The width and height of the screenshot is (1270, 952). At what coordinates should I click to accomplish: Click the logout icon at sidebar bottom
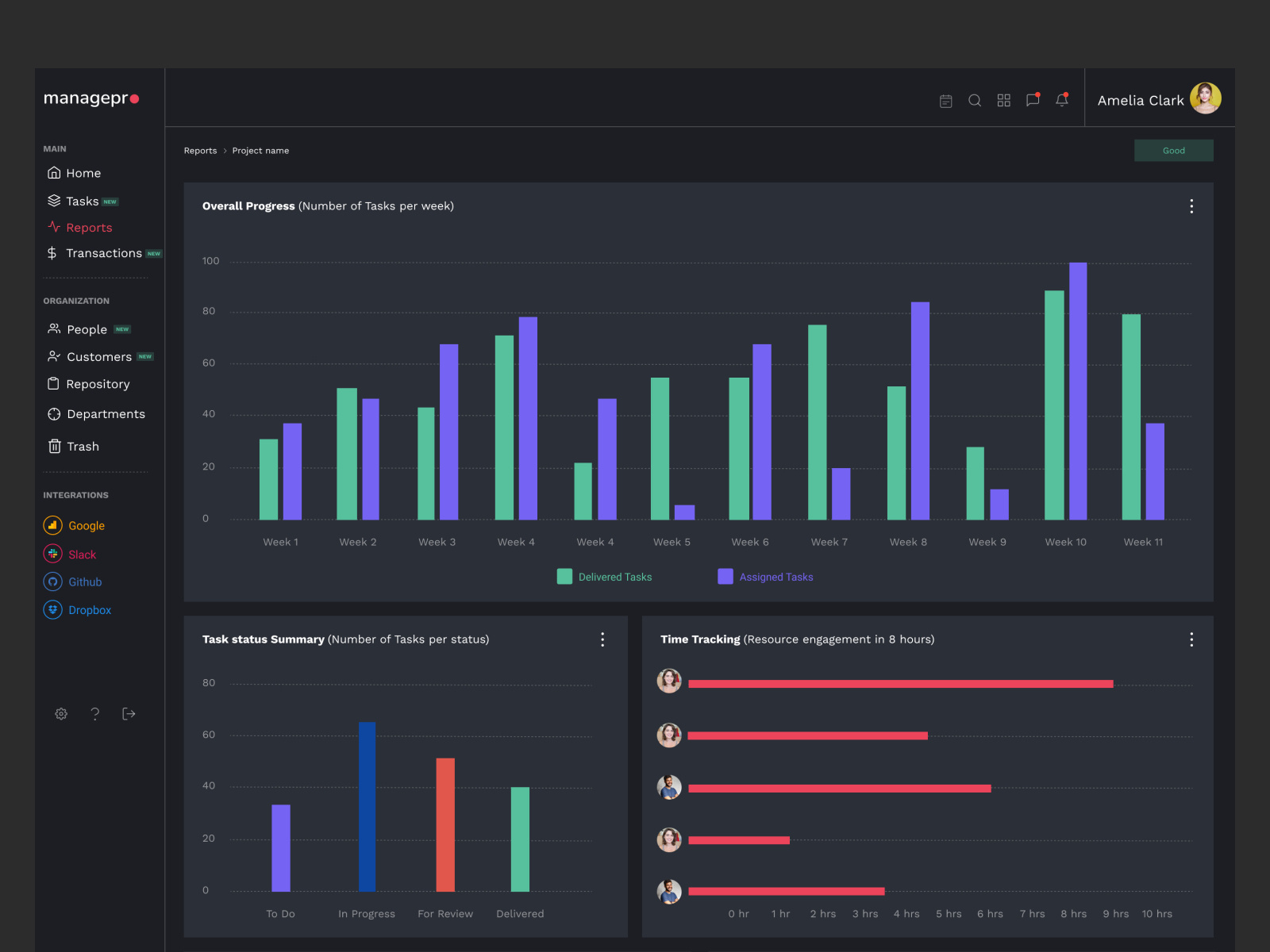tap(129, 713)
